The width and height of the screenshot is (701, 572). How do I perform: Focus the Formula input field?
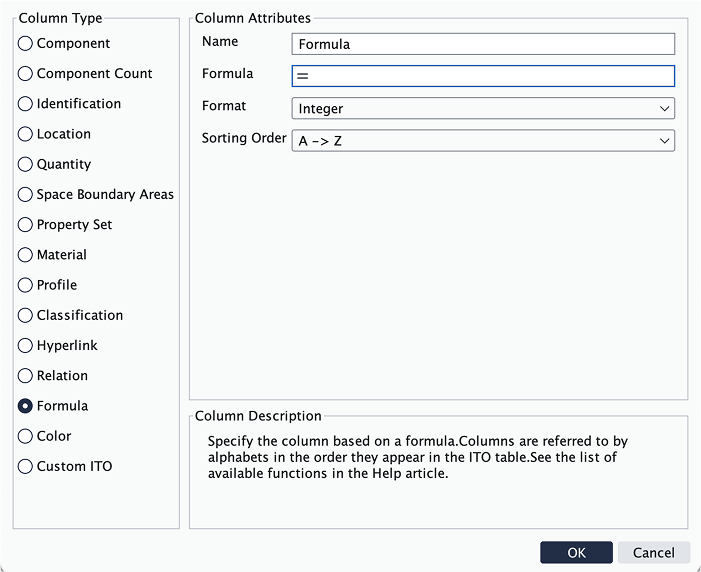click(x=483, y=76)
